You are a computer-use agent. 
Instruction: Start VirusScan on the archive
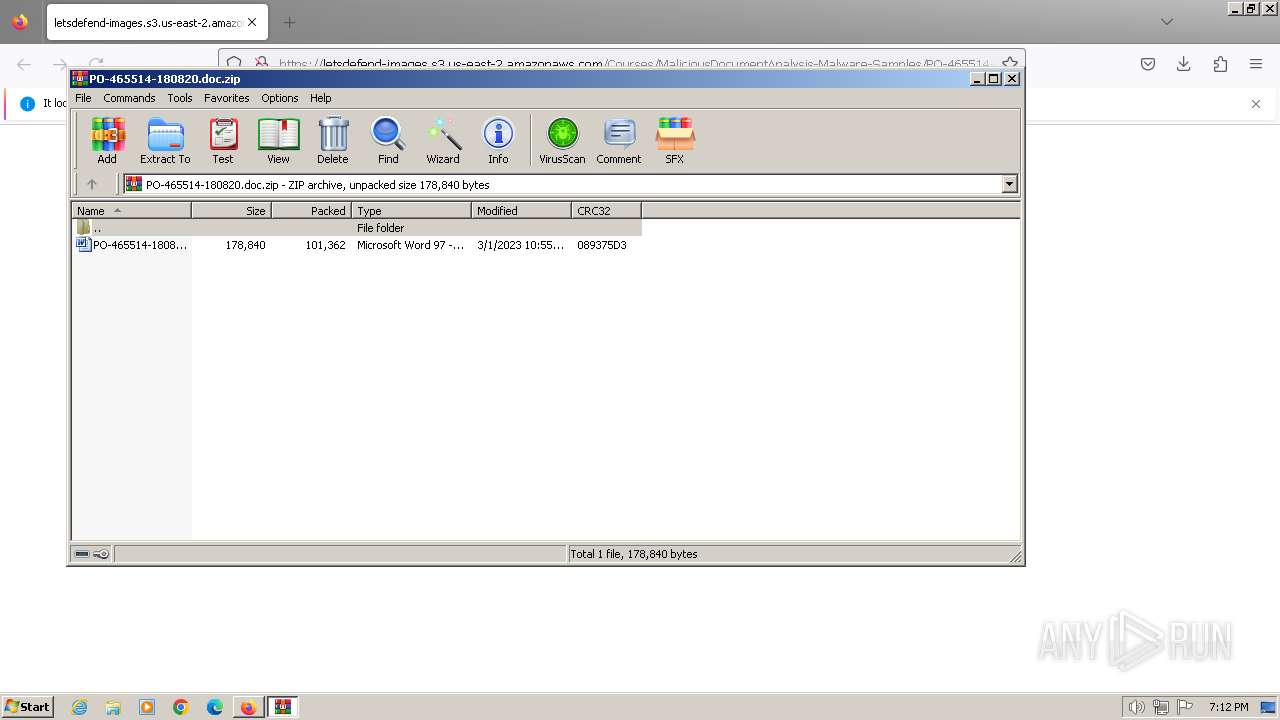(x=562, y=141)
